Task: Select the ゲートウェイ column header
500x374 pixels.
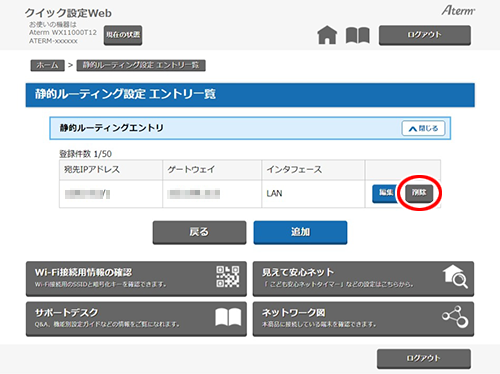Action: point(212,170)
